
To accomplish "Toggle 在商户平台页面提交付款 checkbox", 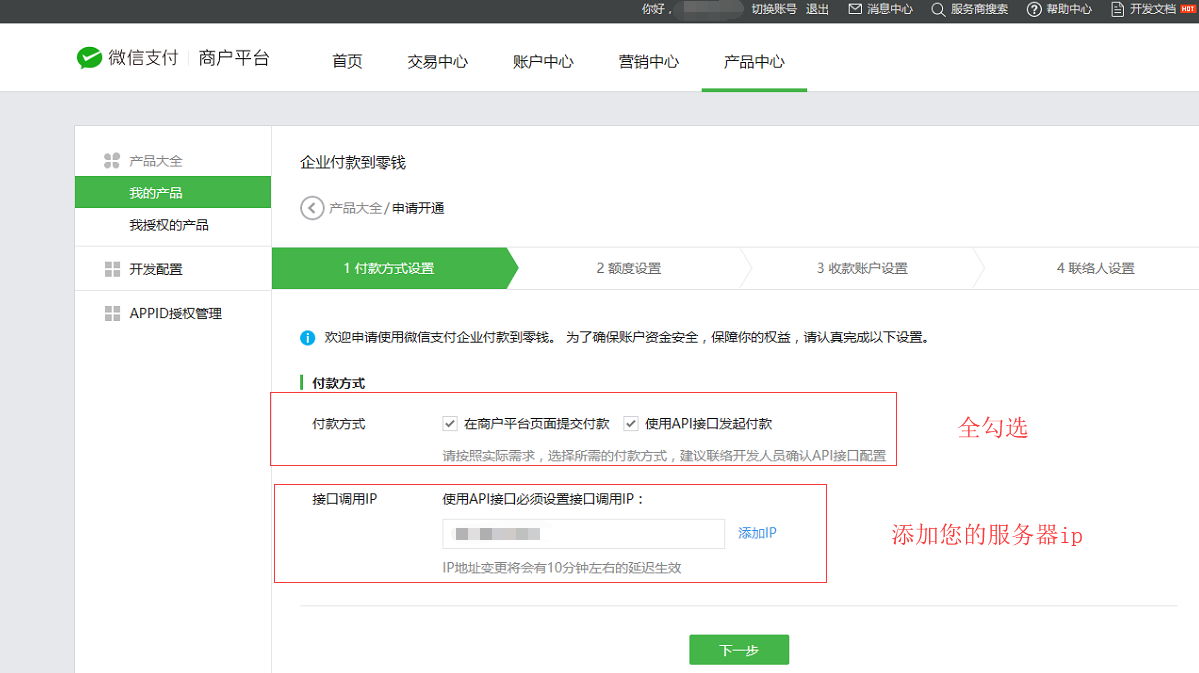I will point(450,423).
